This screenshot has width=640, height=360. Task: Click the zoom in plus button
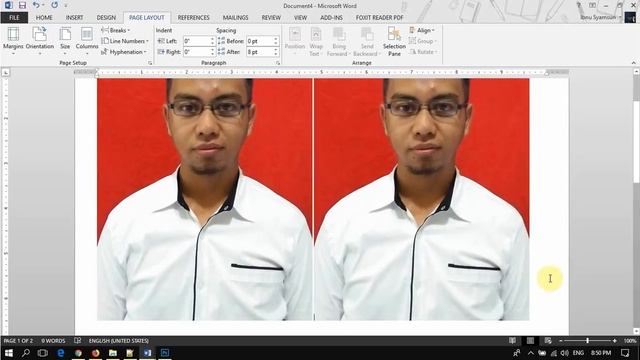tap(615, 340)
